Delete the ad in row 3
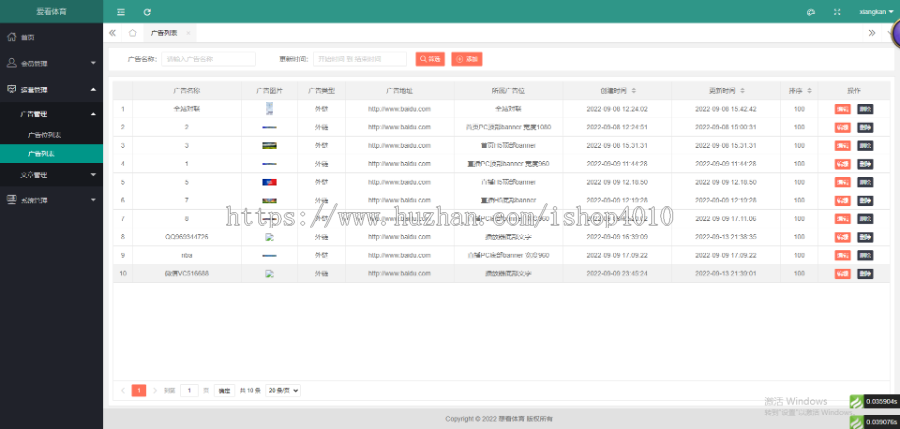The image size is (900, 429). 865,146
